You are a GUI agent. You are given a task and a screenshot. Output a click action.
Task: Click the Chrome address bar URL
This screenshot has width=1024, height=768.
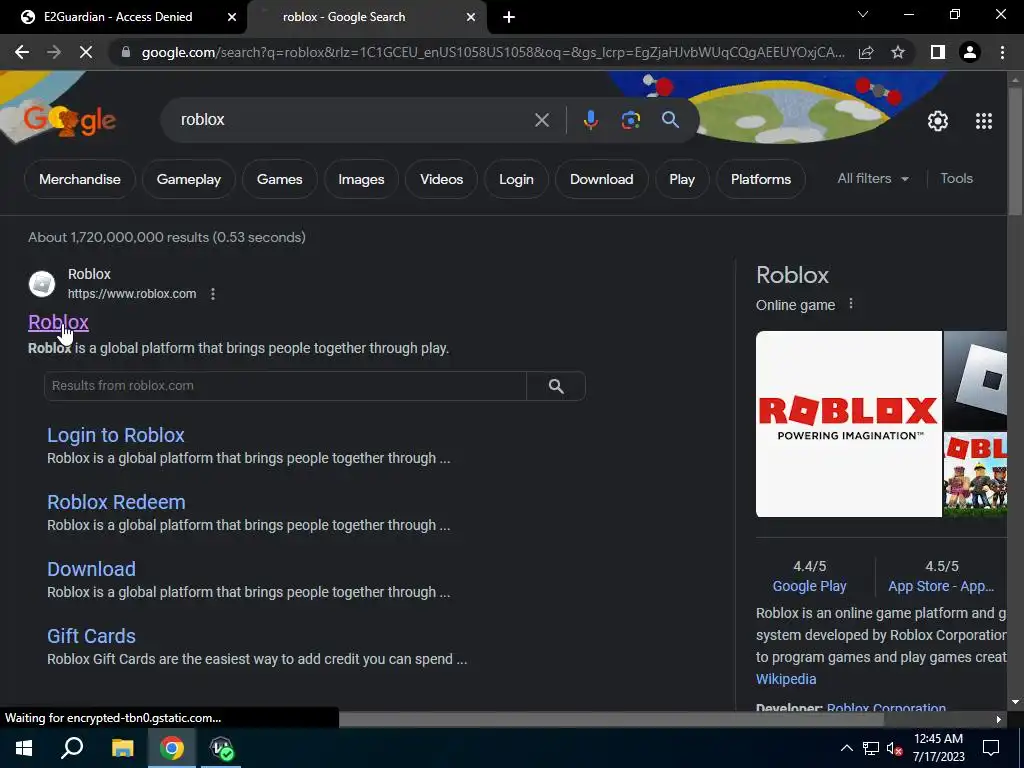pos(493,52)
